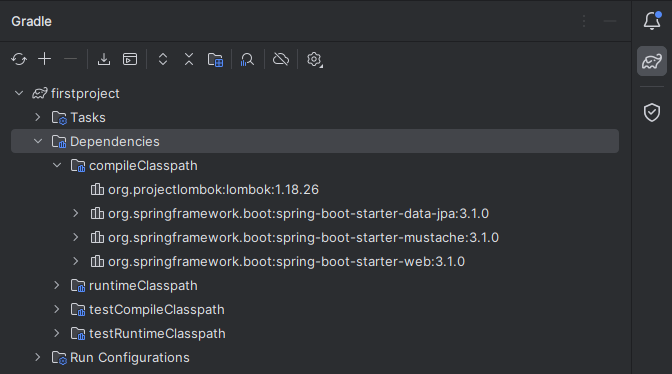Image resolution: width=672 pixels, height=374 pixels.
Task: Click the Gradle panel title
Action: (31, 21)
